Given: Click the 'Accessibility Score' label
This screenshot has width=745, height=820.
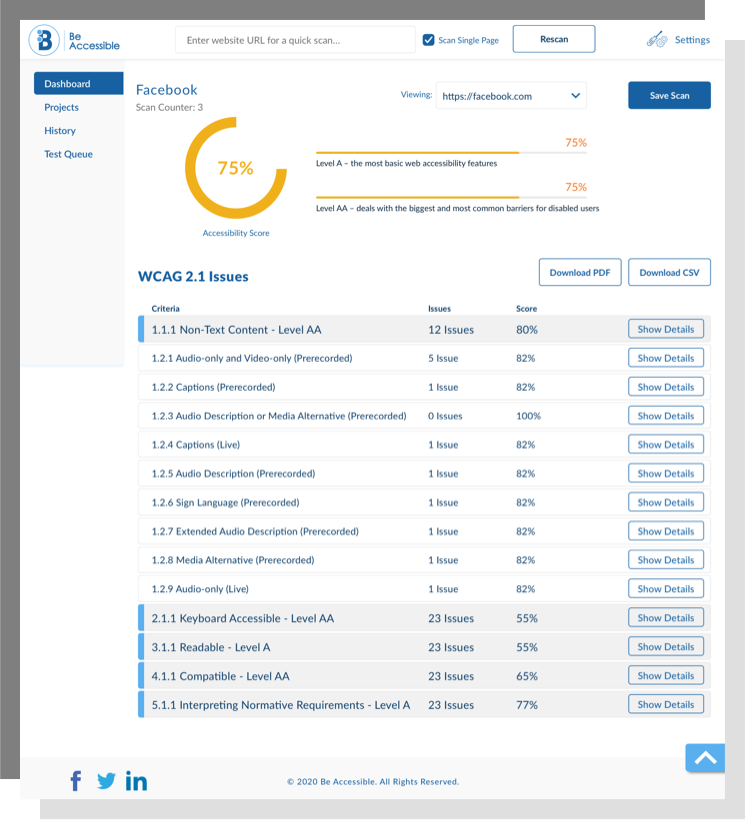Looking at the screenshot, I should tap(236, 233).
